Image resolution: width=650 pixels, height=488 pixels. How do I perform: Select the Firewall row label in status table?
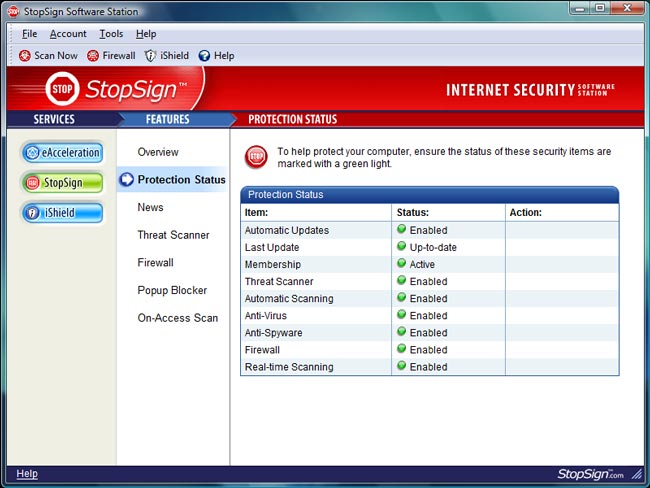click(262, 350)
